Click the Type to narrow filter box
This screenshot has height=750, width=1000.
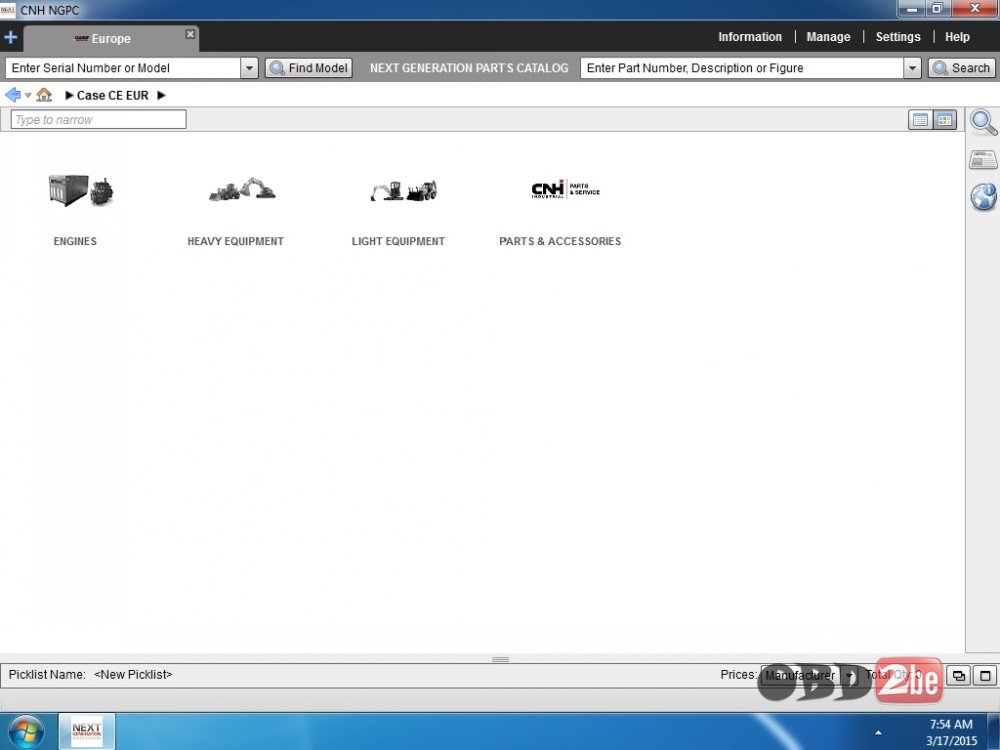coord(98,119)
